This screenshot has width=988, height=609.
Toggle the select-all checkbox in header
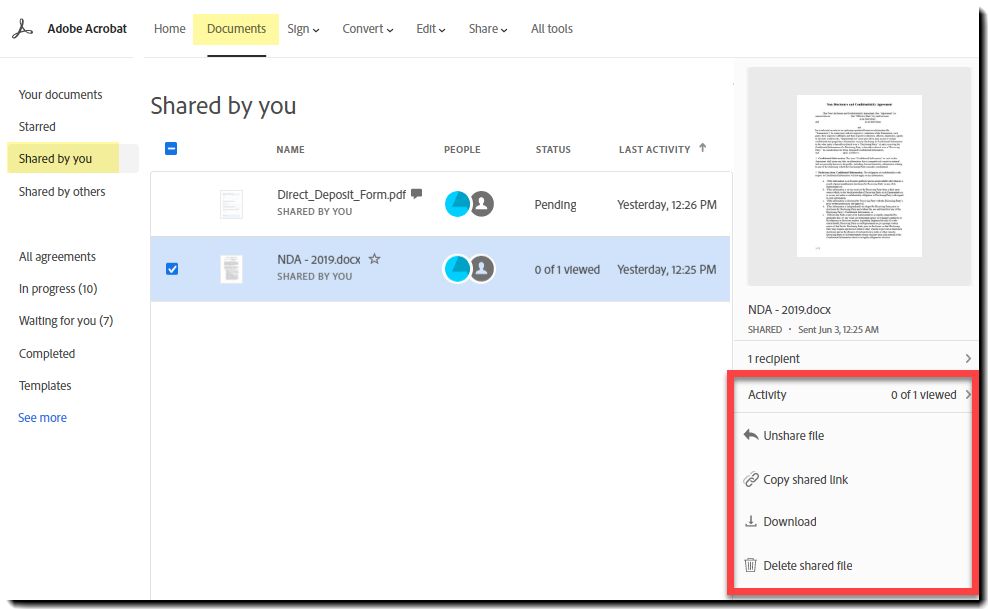(171, 149)
